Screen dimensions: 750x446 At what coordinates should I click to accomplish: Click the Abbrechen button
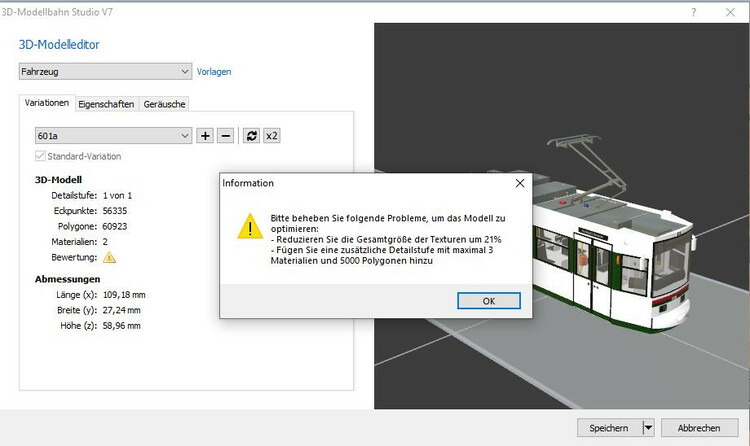699,428
